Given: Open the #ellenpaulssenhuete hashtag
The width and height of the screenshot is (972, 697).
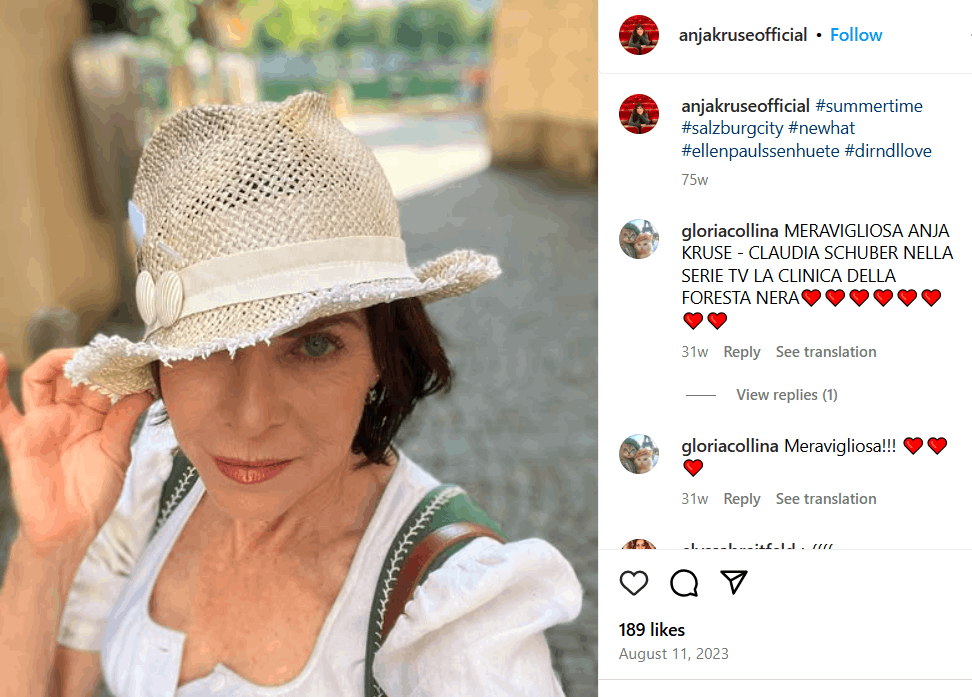Looking at the screenshot, I should (761, 151).
